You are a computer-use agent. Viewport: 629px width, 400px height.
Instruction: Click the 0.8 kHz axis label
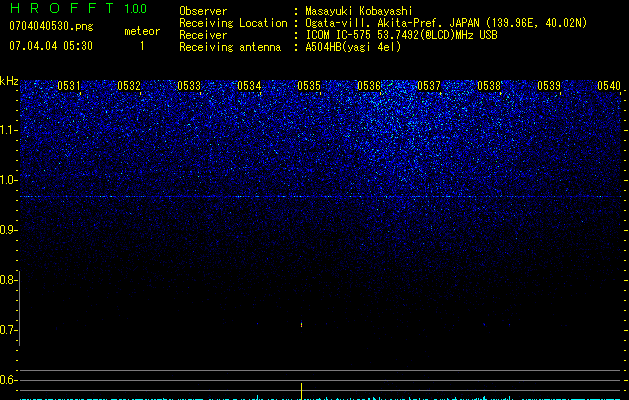tap(8, 280)
